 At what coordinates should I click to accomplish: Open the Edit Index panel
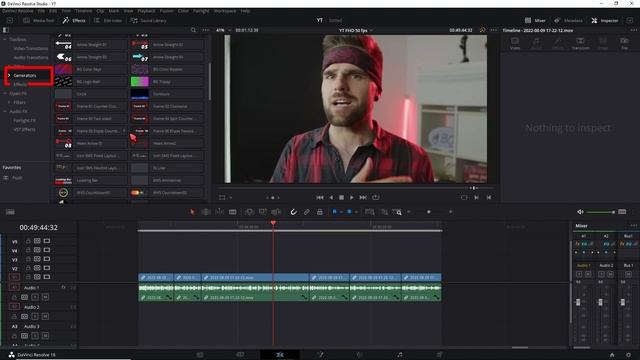click(108, 20)
